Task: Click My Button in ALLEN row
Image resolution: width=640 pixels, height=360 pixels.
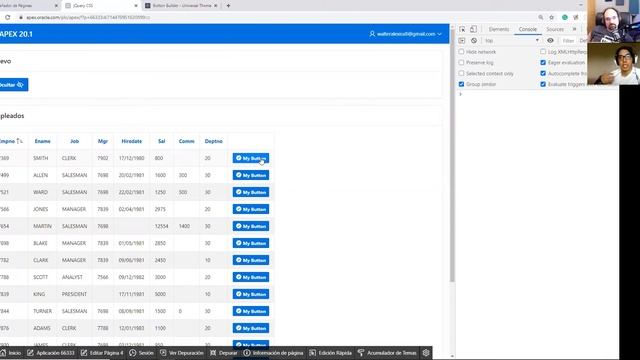Action: [251, 175]
